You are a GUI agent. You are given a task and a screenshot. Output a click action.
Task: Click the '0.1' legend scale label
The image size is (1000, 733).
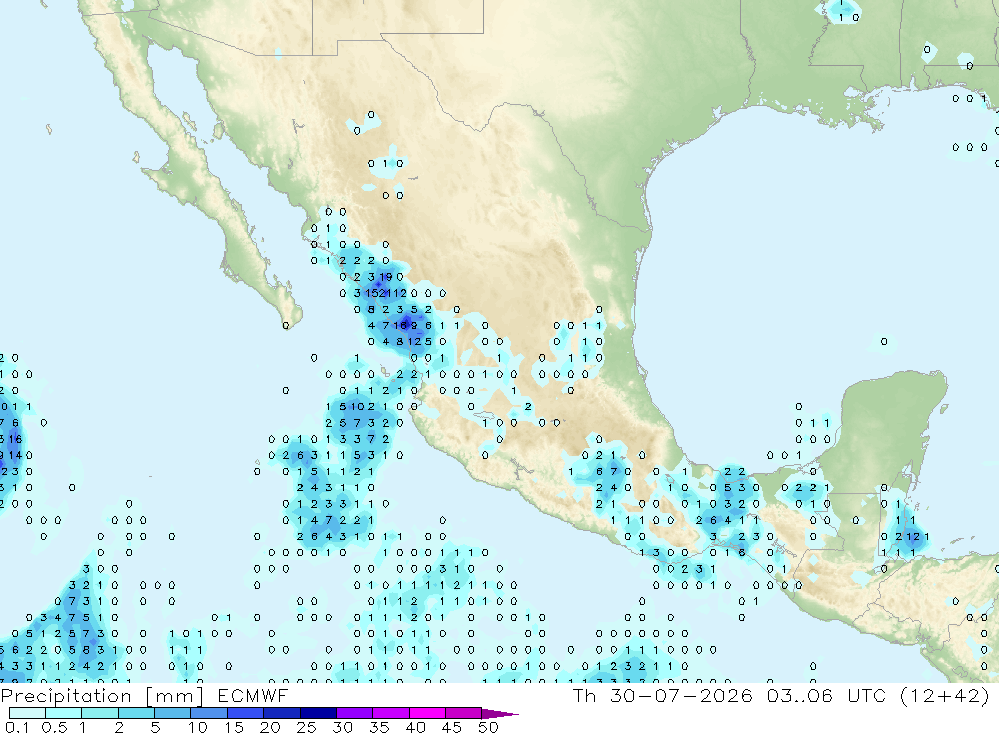tap(17, 727)
